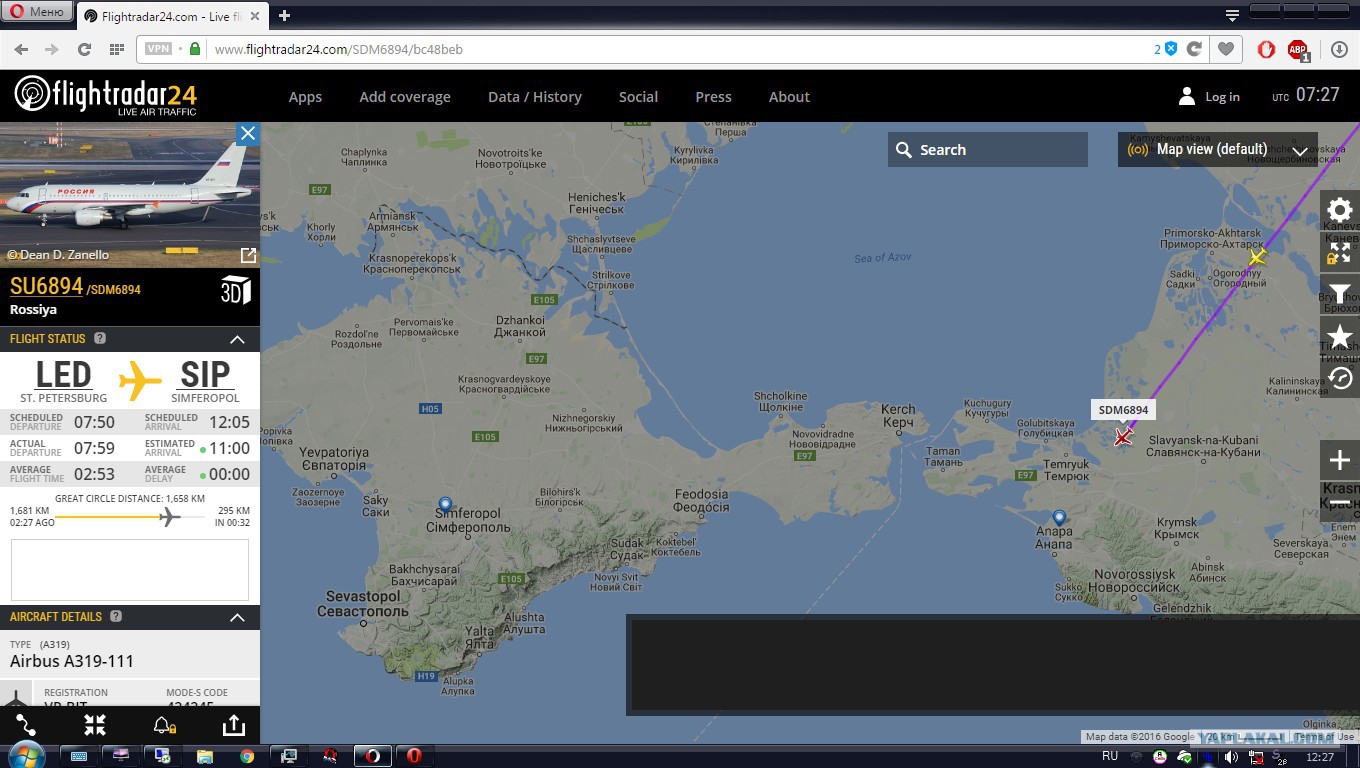Collapse the Flight Status section
This screenshot has height=768, width=1360.
pos(237,339)
